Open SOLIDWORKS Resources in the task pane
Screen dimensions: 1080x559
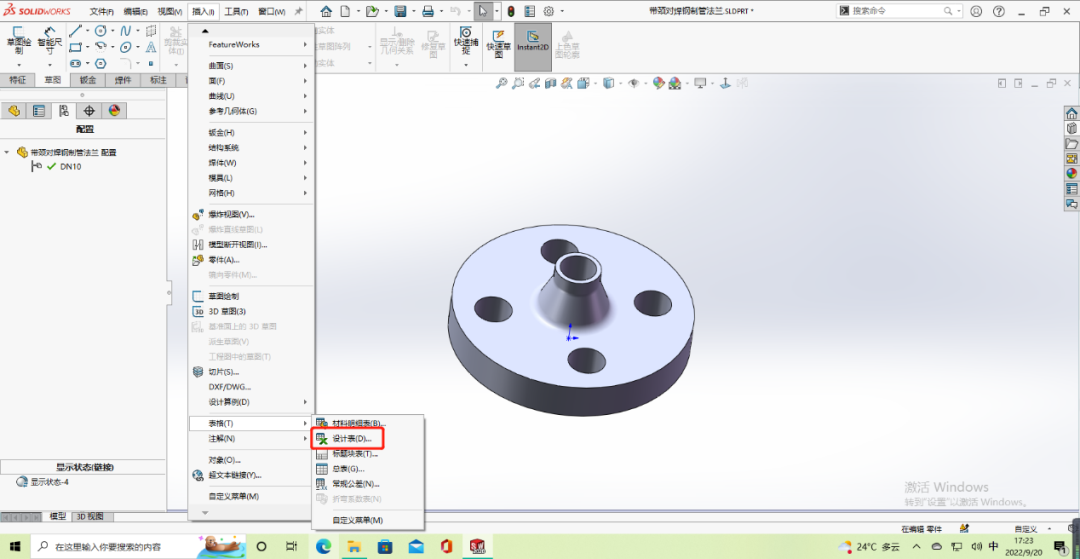point(1072,114)
